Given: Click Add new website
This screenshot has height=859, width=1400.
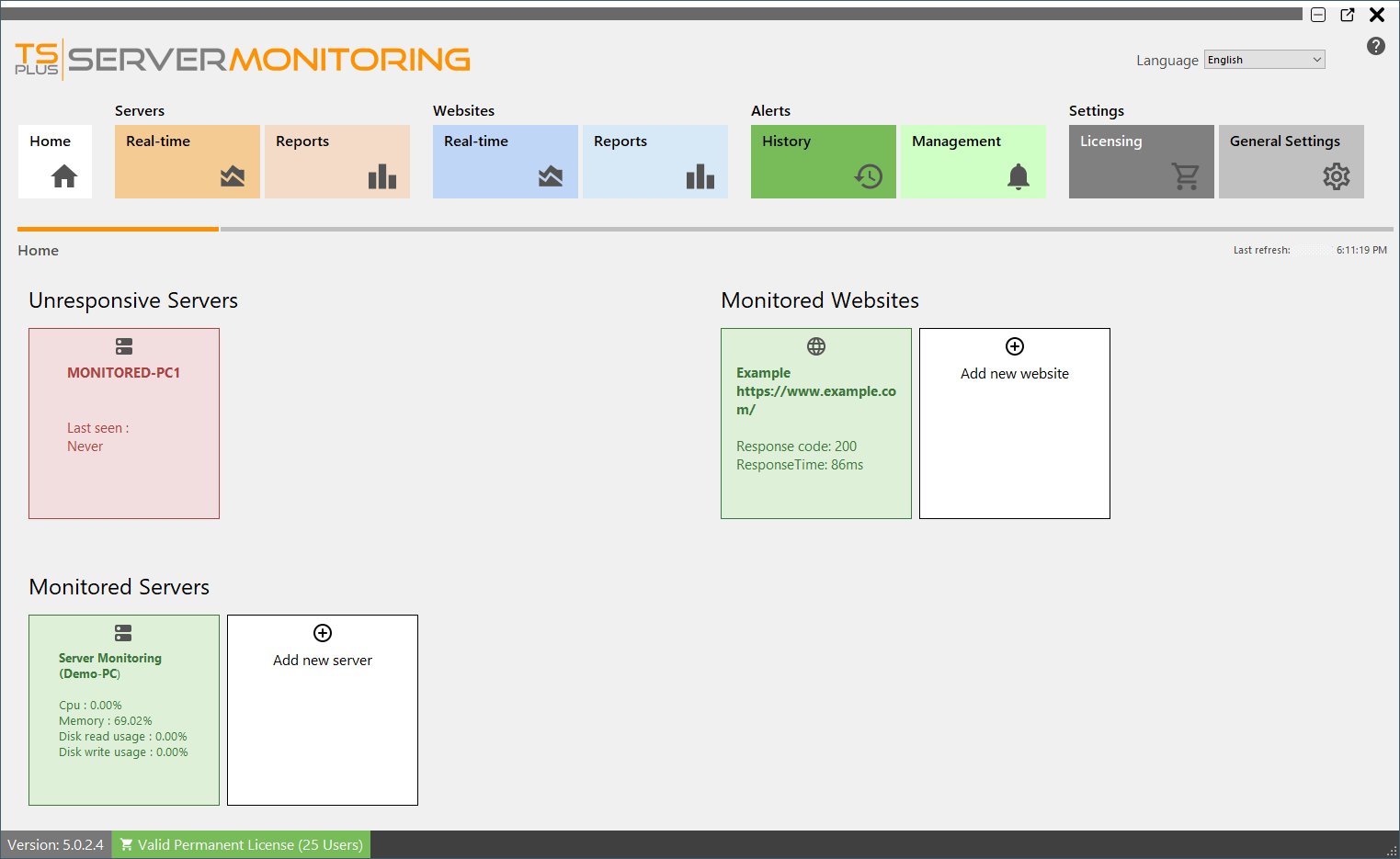Looking at the screenshot, I should click(x=1014, y=423).
